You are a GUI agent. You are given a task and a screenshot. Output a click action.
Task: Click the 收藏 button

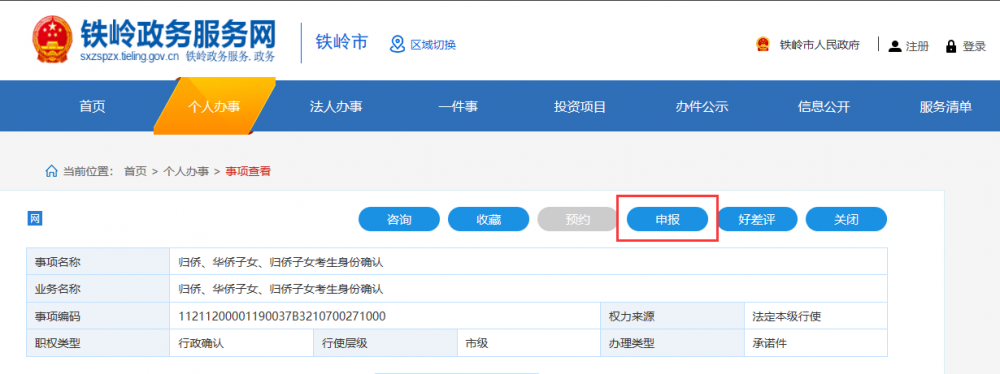pos(489,220)
